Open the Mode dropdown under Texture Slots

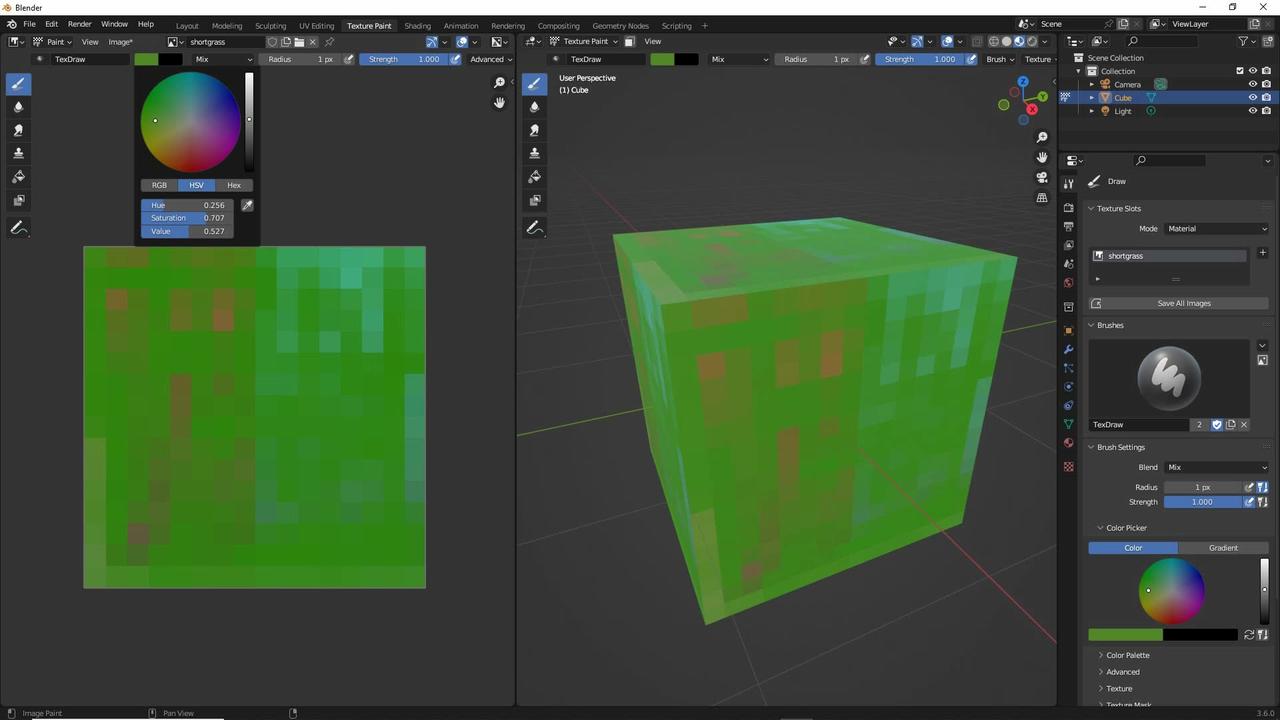[x=1216, y=228]
